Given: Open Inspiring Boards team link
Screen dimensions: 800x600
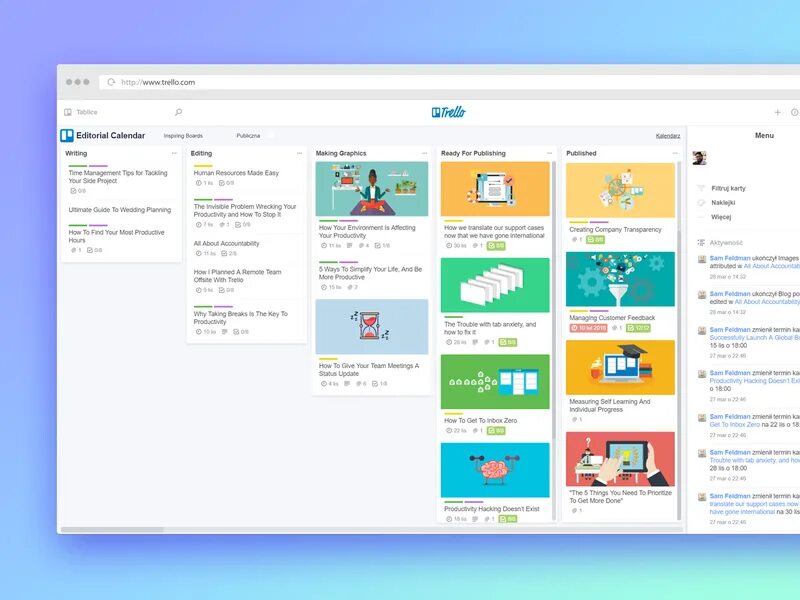Looking at the screenshot, I should click(183, 136).
